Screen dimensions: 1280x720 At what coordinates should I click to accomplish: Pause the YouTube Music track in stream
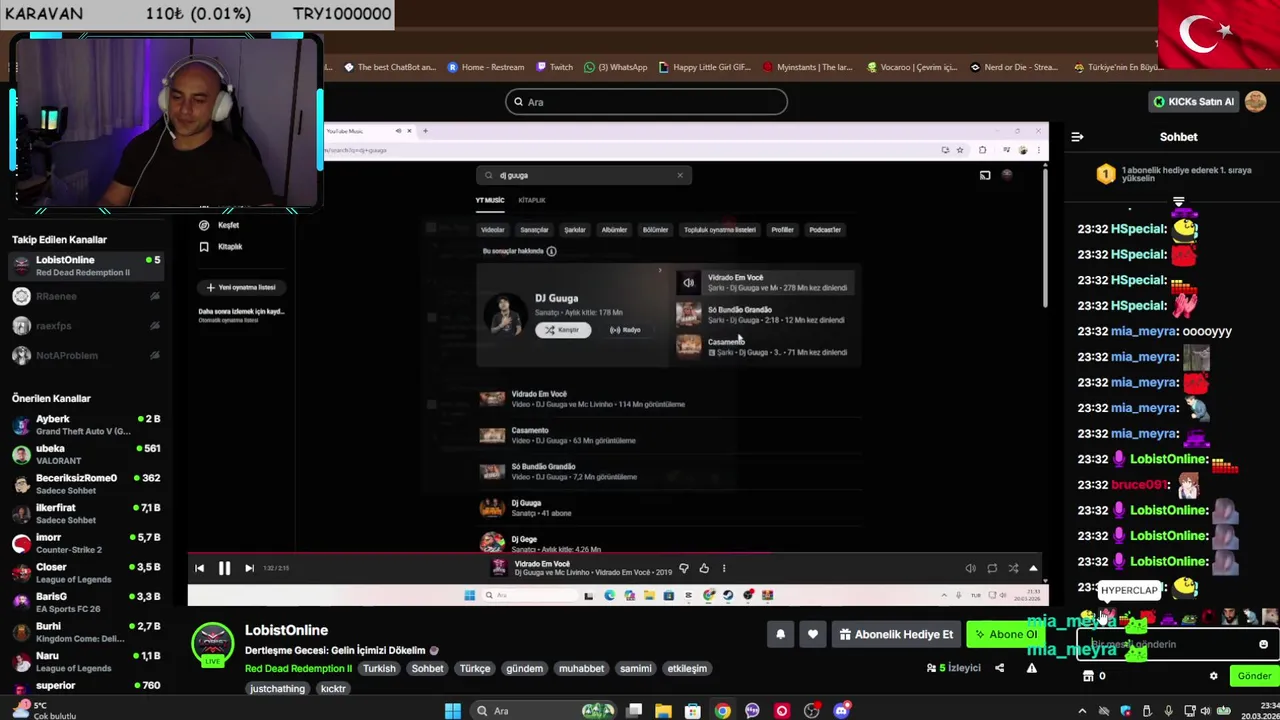[x=224, y=568]
